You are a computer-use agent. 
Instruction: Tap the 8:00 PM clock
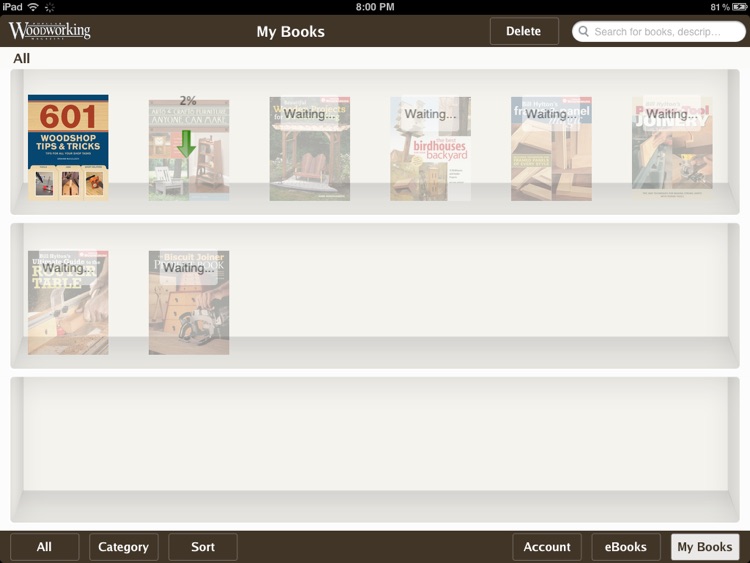[375, 7]
